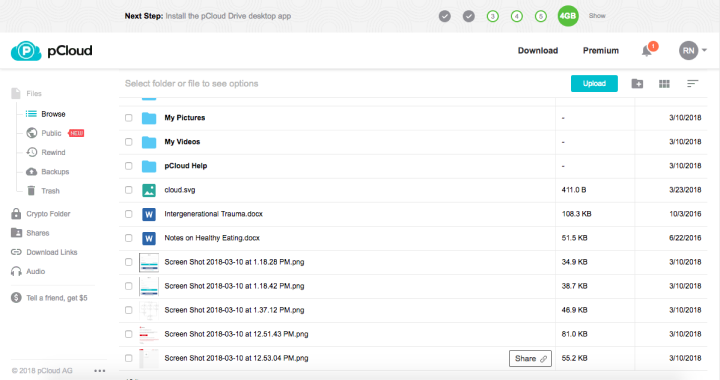Click the Upload button

coord(594,84)
